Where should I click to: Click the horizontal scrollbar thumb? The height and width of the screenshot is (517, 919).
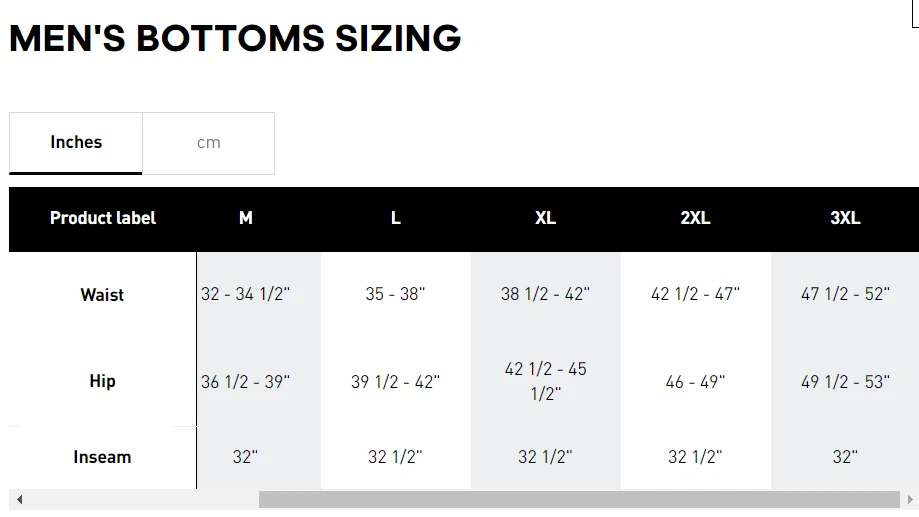point(579,499)
